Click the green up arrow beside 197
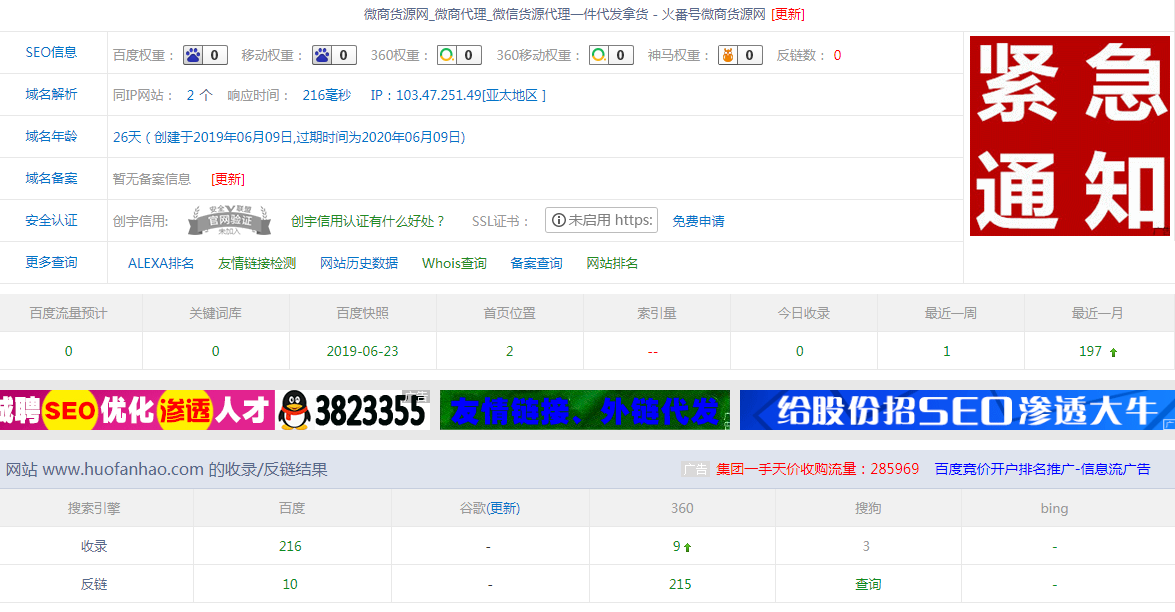This screenshot has height=612, width=1175. pos(1114,353)
